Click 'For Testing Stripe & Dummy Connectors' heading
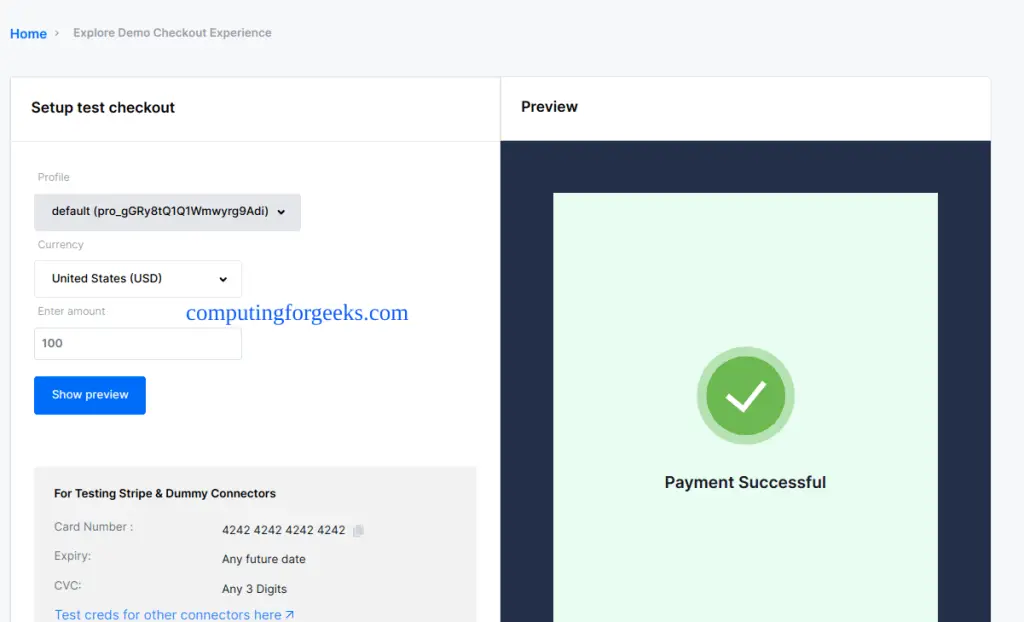The height and width of the screenshot is (622, 1024). (x=165, y=493)
